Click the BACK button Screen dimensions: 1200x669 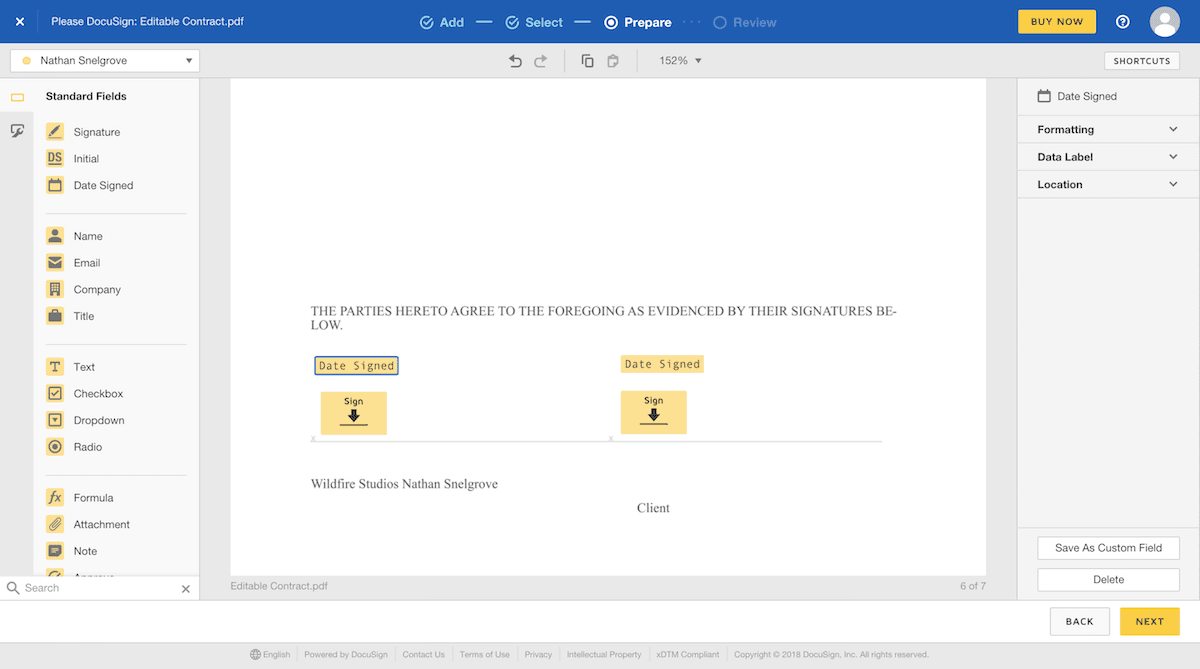click(x=1080, y=621)
